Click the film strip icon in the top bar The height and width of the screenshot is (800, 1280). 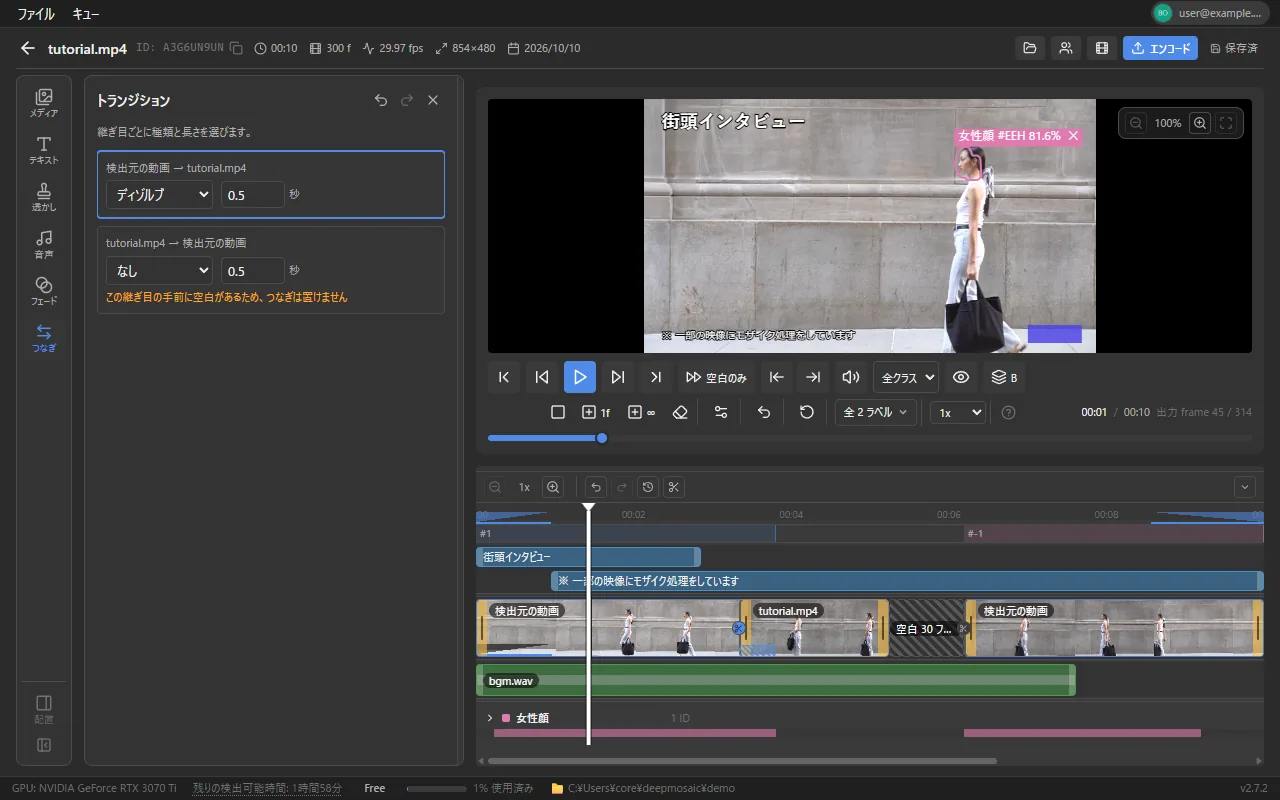[1102, 48]
